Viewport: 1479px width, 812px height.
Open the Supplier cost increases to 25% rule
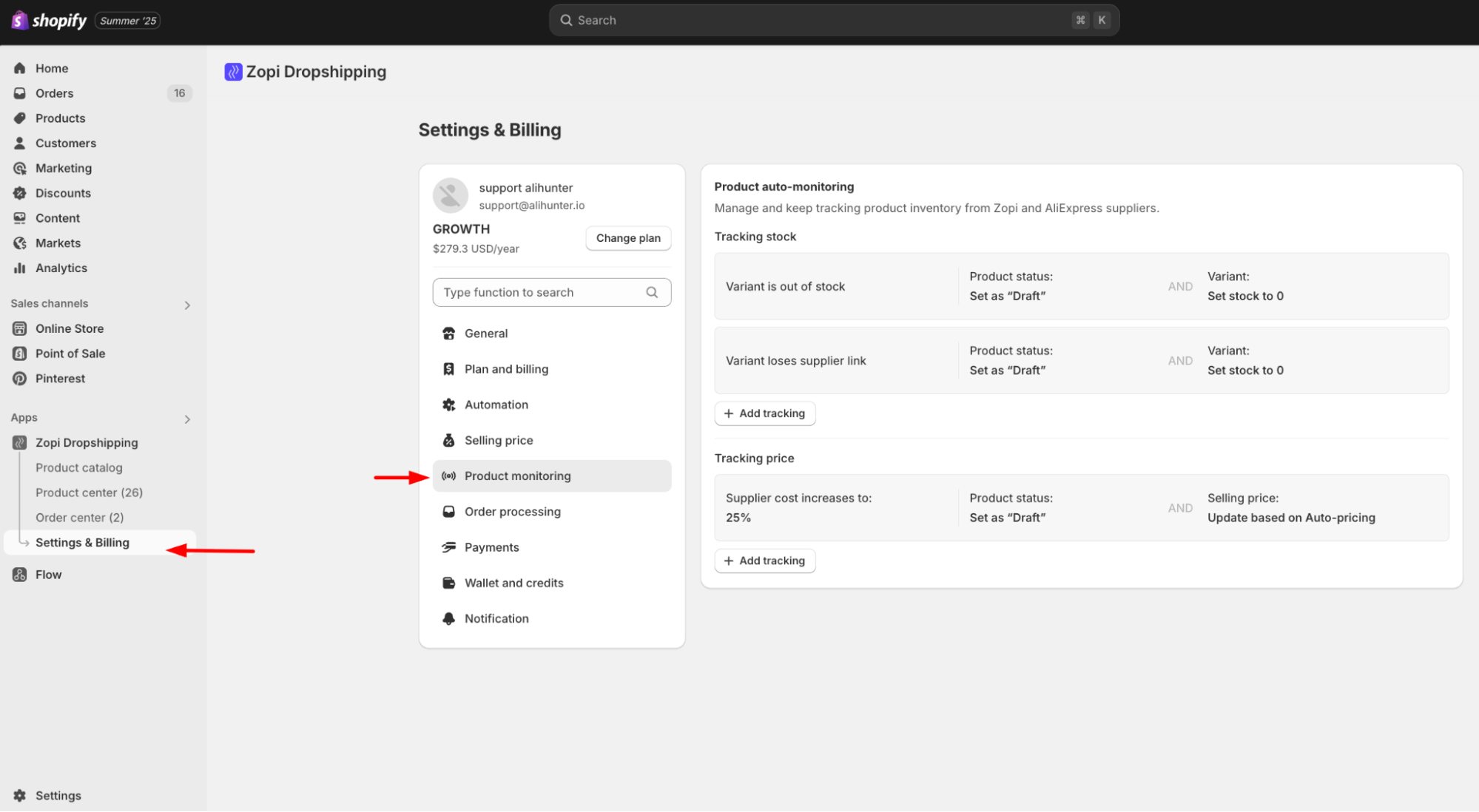pos(1081,508)
